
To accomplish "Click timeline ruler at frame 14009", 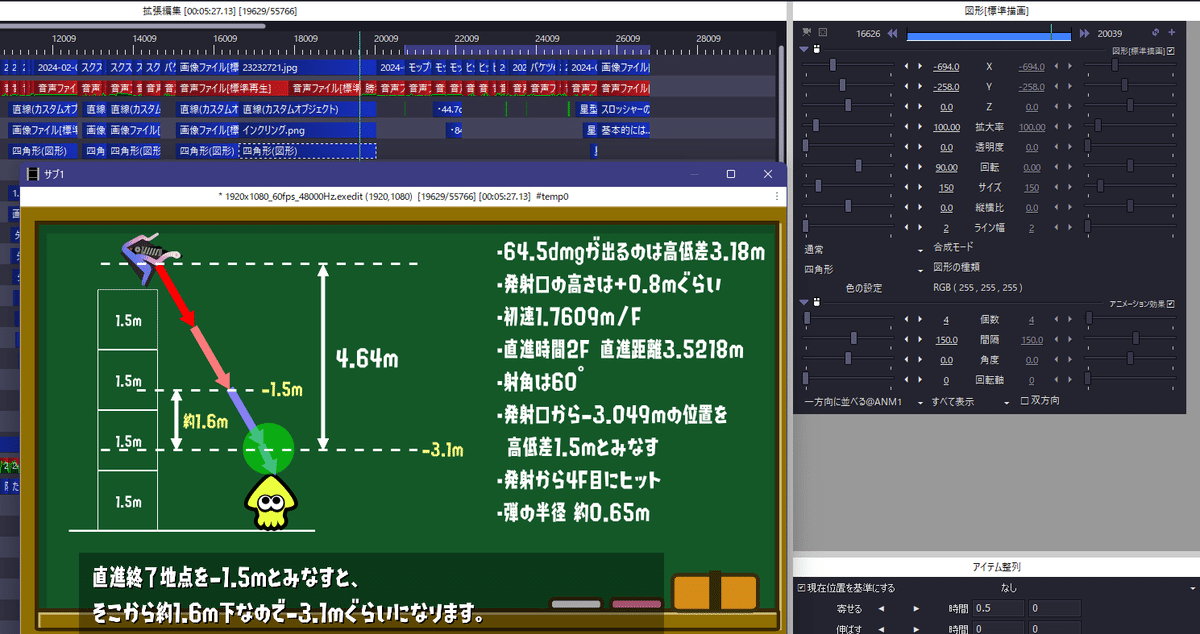I will pyautogui.click(x=145, y=38).
